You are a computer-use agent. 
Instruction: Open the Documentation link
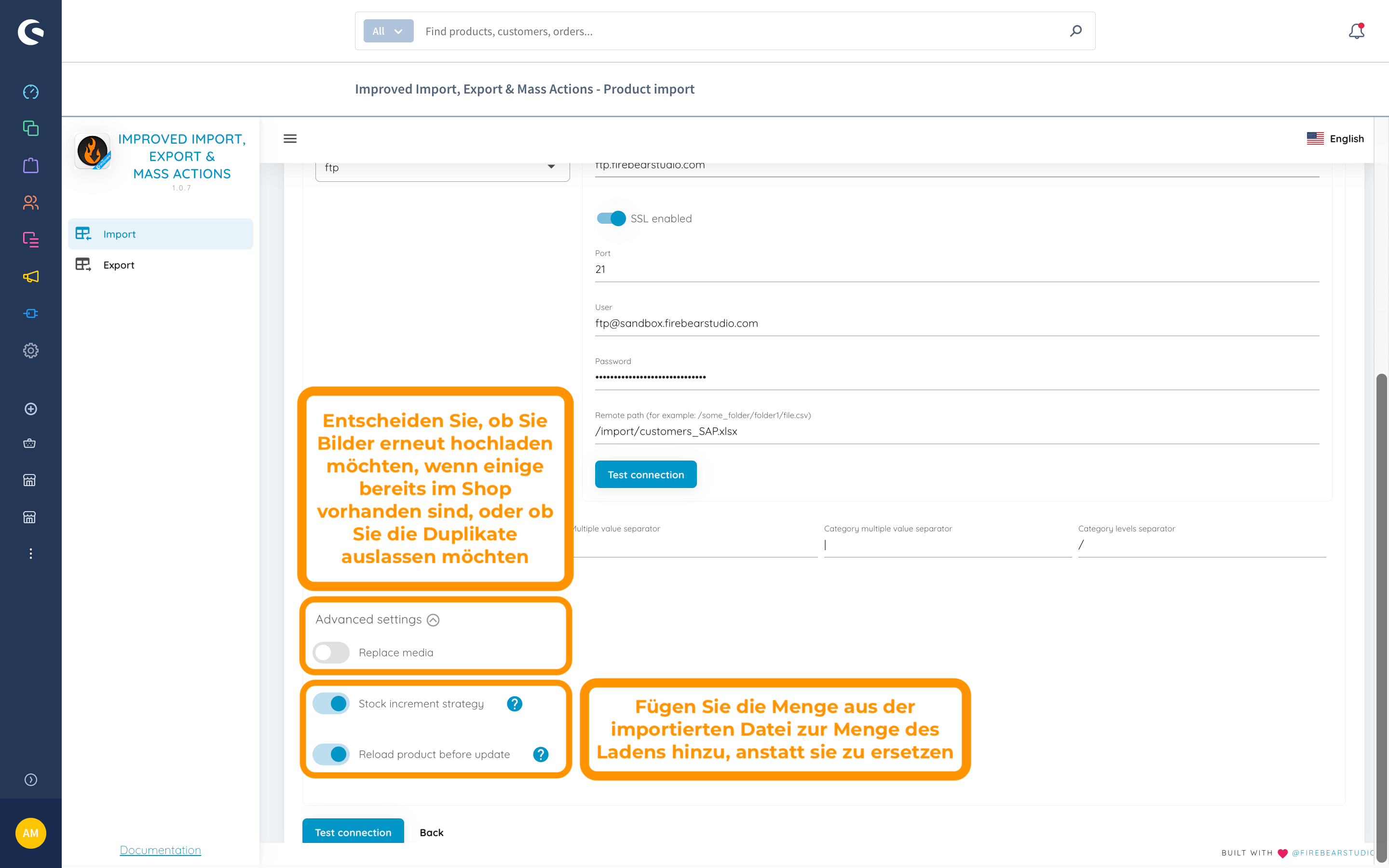click(x=160, y=850)
